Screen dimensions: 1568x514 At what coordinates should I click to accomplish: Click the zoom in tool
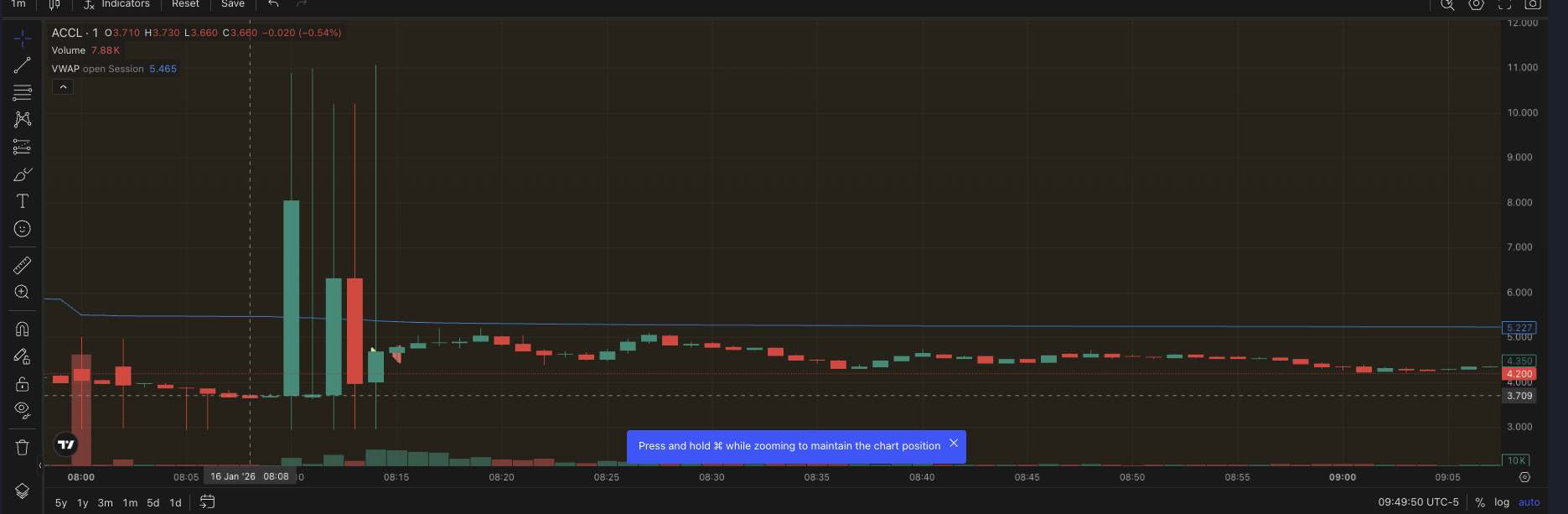[x=23, y=293]
